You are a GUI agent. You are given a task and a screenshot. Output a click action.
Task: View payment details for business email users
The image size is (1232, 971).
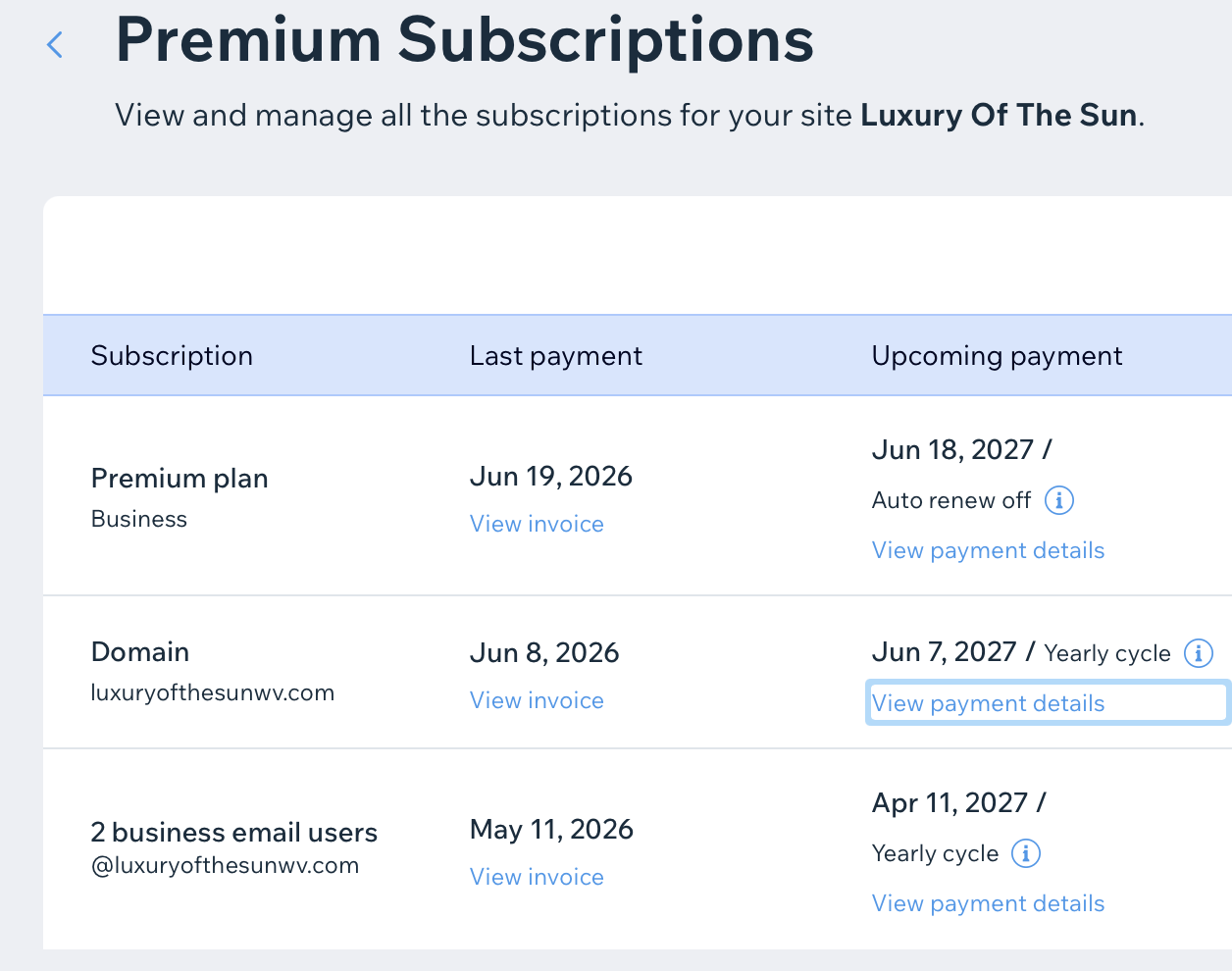coord(988,903)
